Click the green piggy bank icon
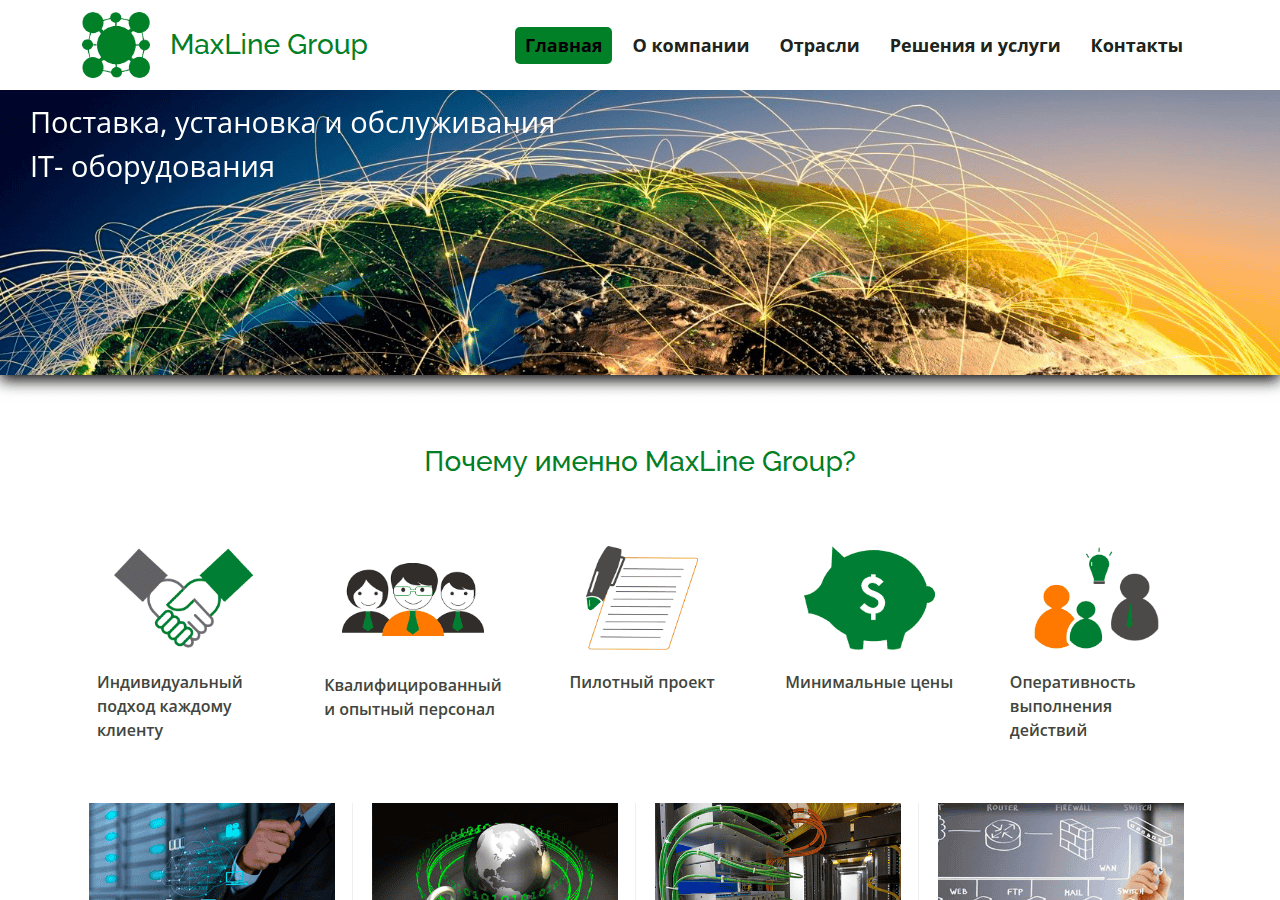 [x=870, y=597]
